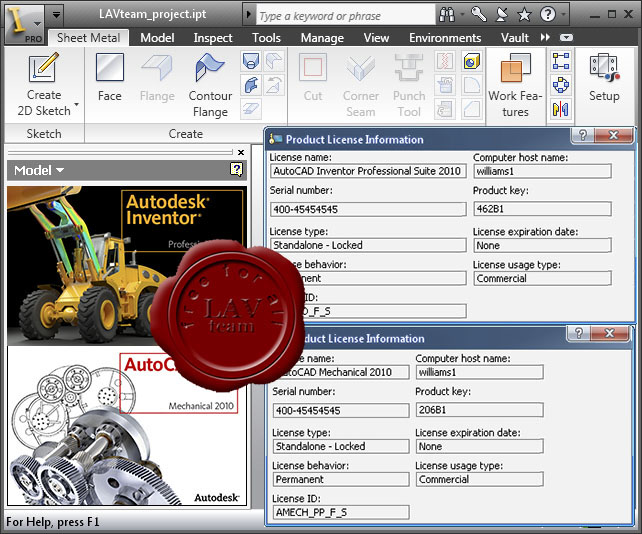Click the binoculars search icon
Screen dimensions: 642x534
point(446,15)
